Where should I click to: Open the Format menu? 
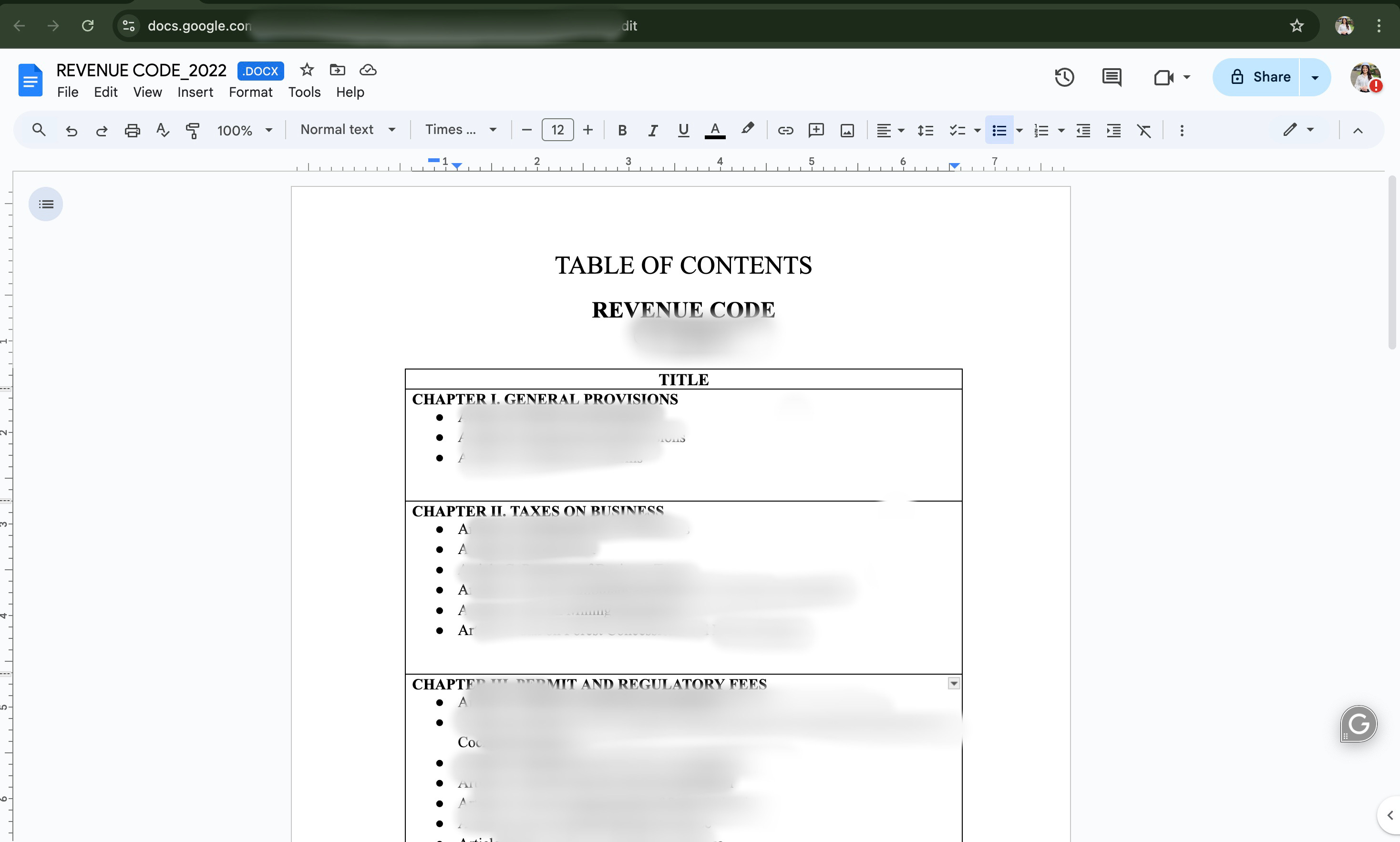point(250,92)
